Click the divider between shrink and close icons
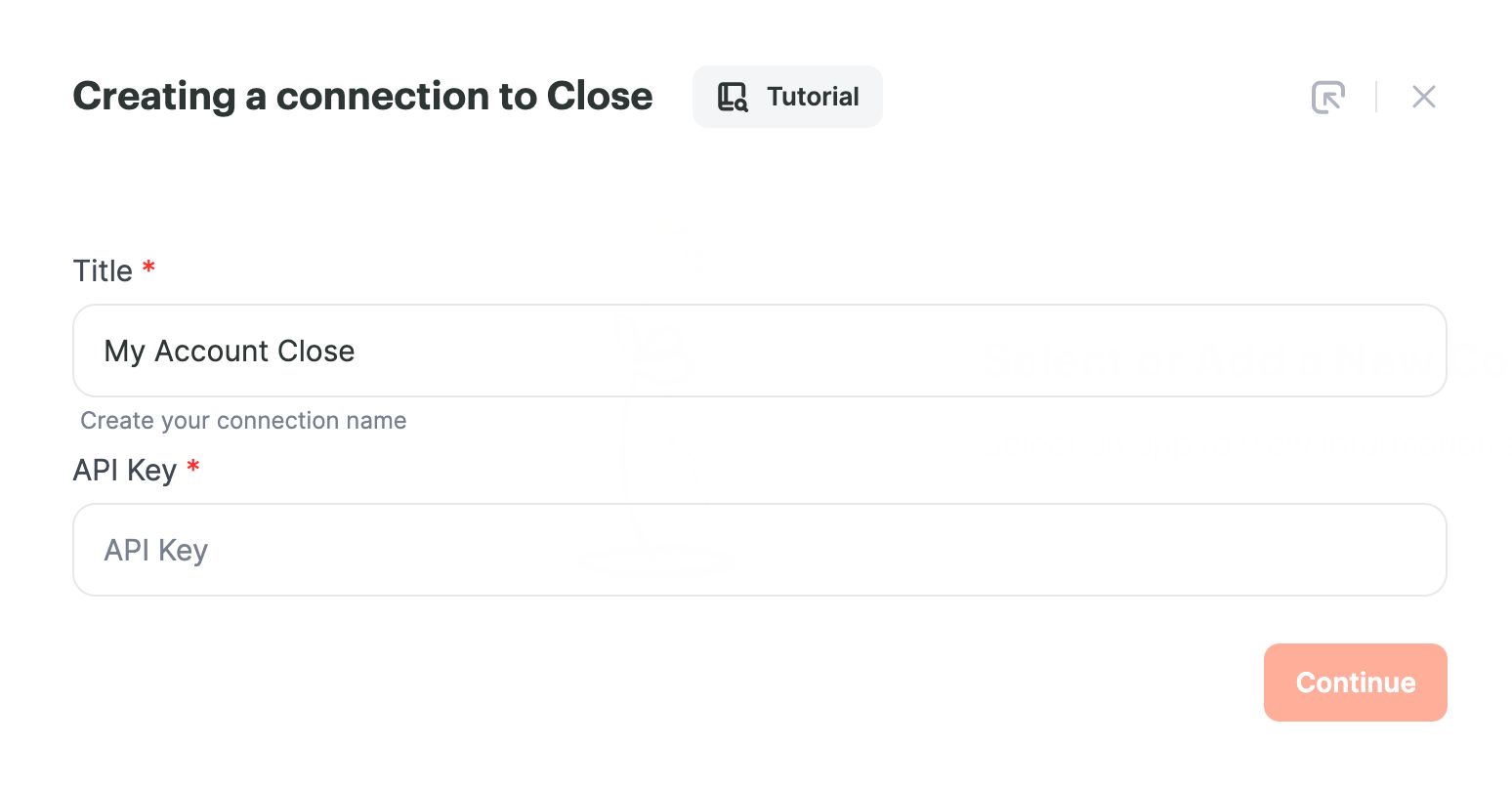 [x=1376, y=97]
